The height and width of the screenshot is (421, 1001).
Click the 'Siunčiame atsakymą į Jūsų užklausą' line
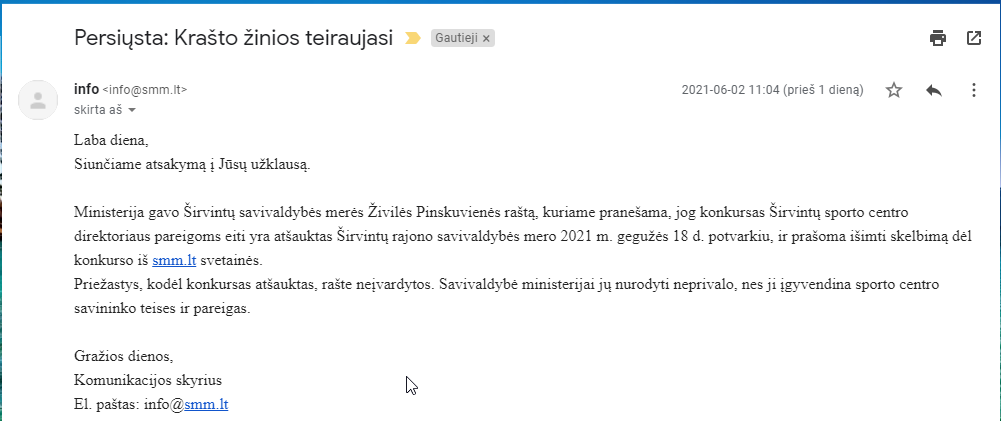pos(192,164)
